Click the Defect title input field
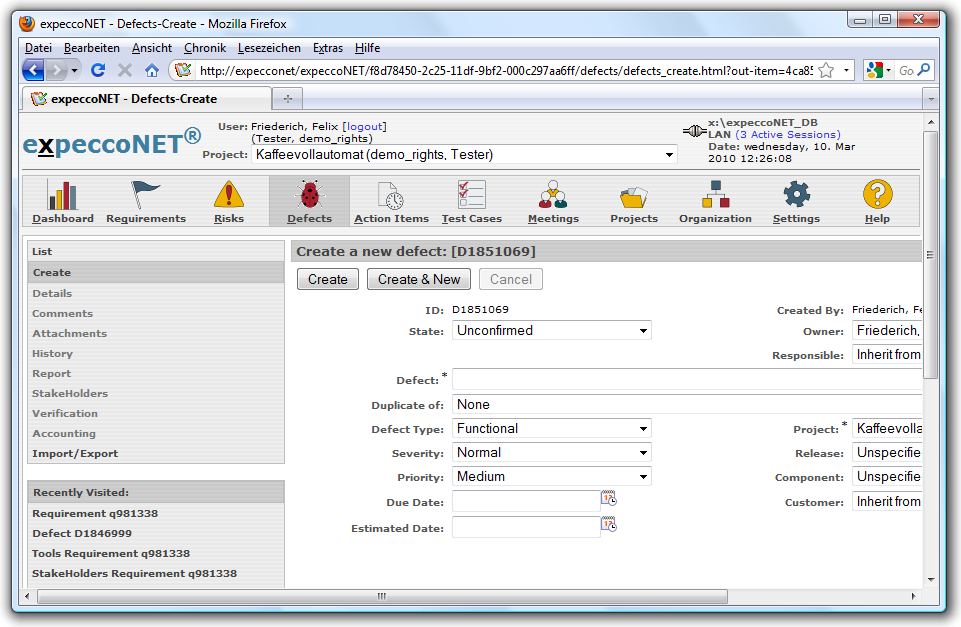 [686, 380]
